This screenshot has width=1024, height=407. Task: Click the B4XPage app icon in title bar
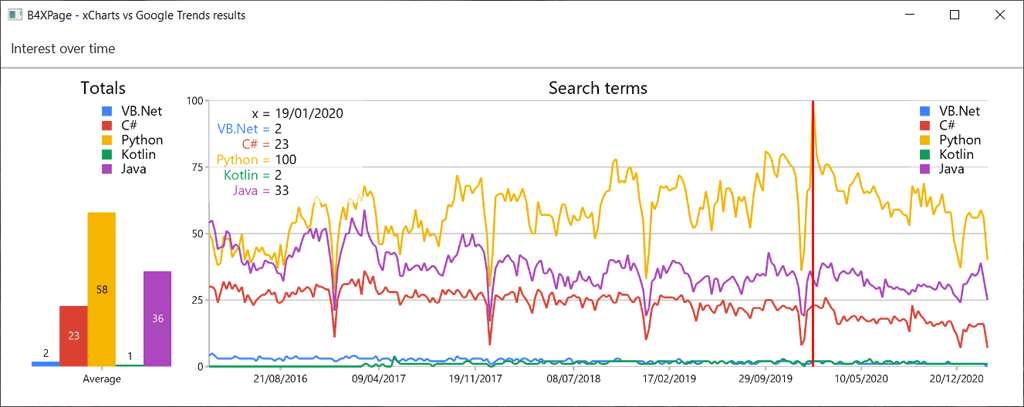tap(15, 15)
